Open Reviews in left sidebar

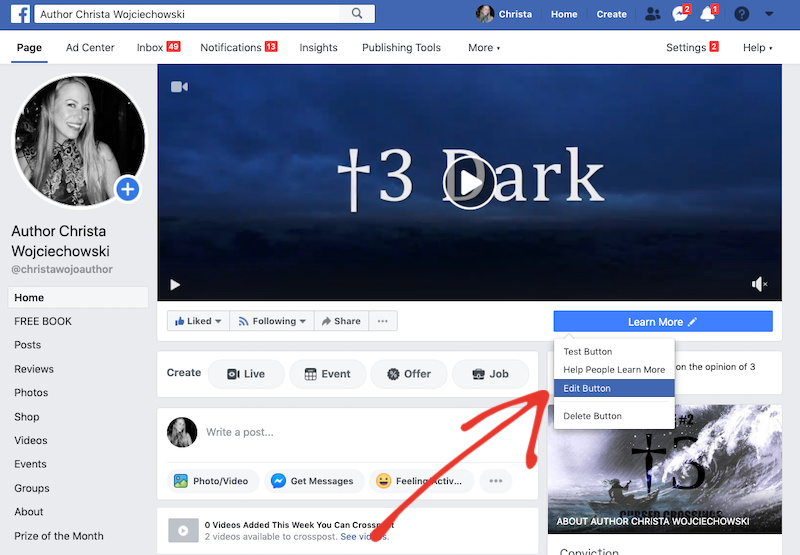point(34,369)
